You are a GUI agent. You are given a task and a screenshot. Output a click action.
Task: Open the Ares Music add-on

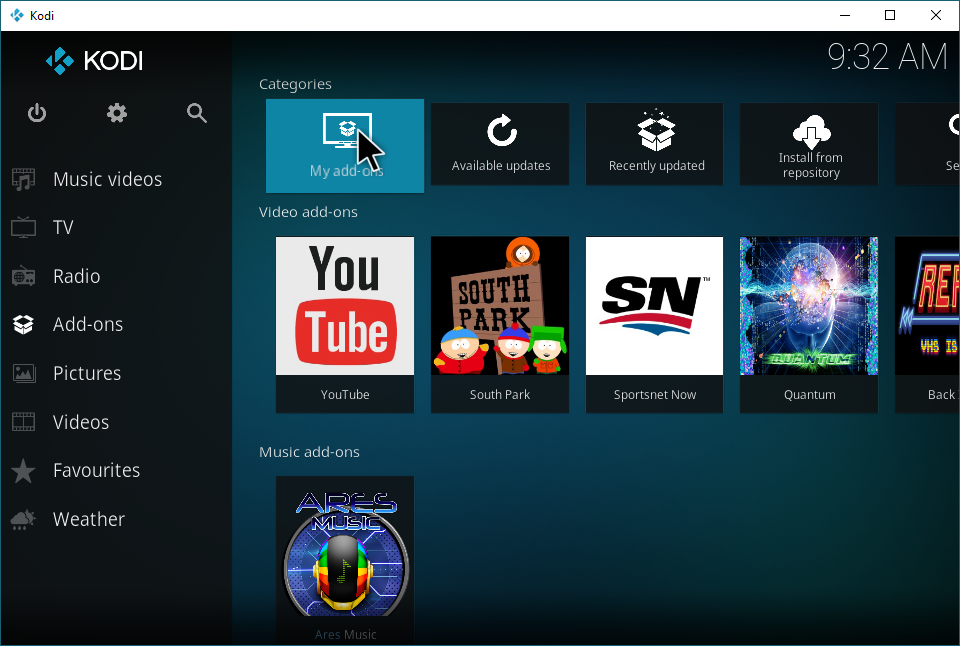tap(345, 558)
